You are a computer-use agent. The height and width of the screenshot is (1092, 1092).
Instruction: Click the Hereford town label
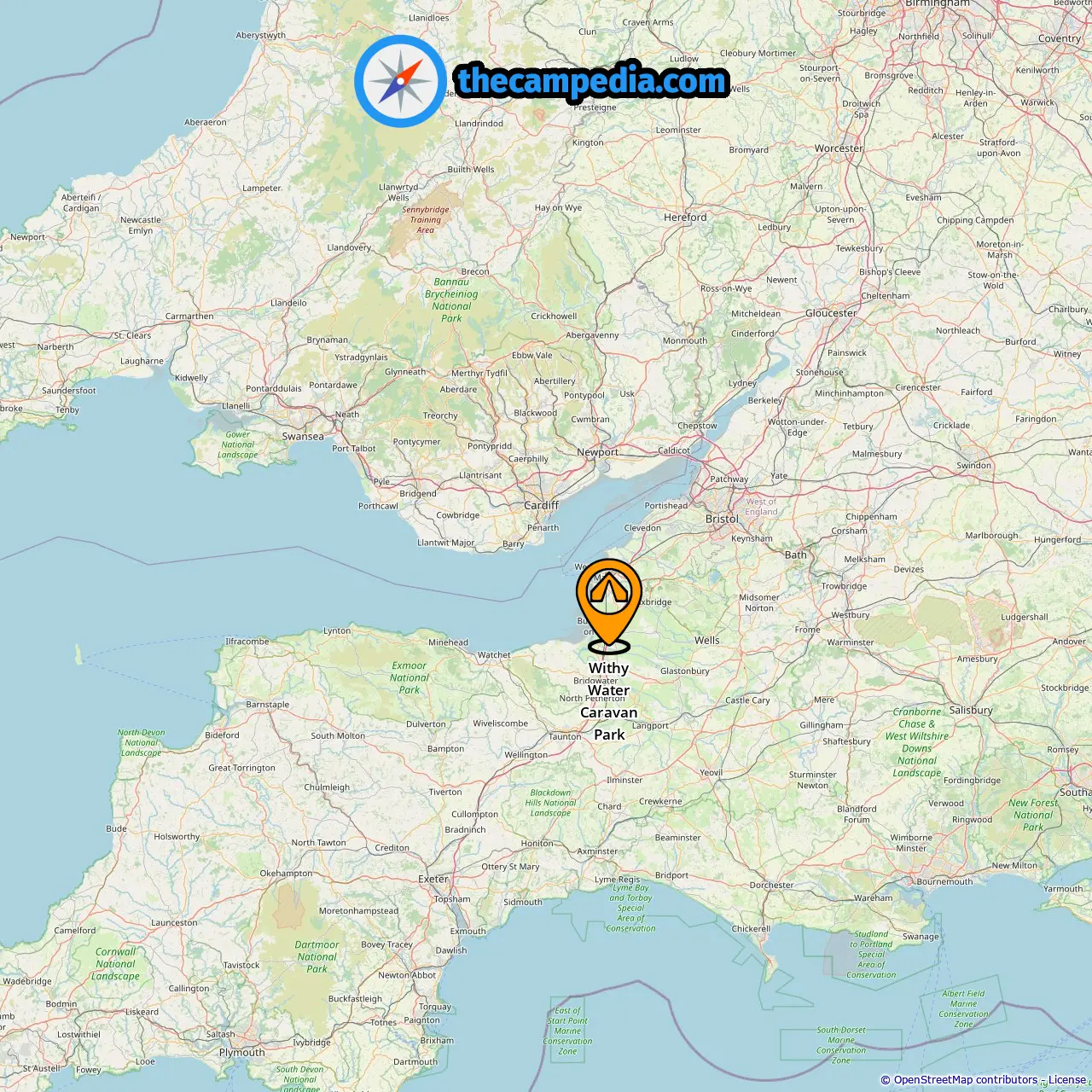coord(685,217)
